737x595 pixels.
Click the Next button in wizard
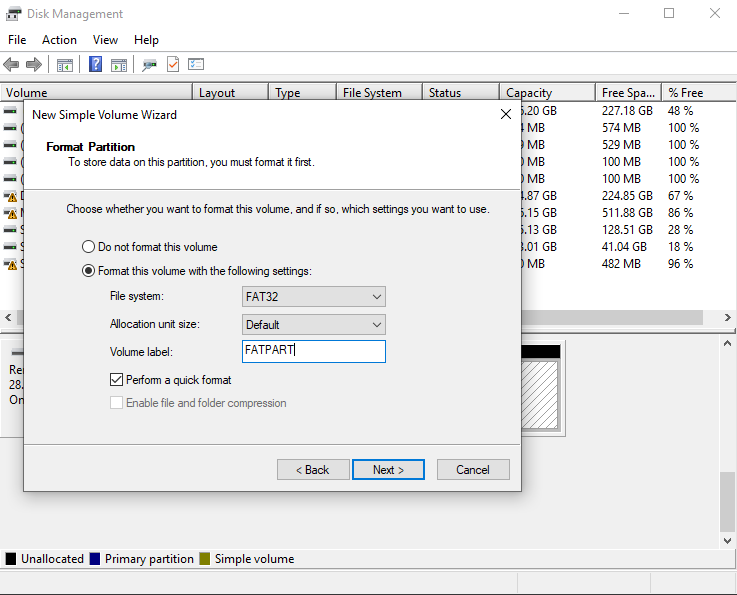tap(388, 470)
